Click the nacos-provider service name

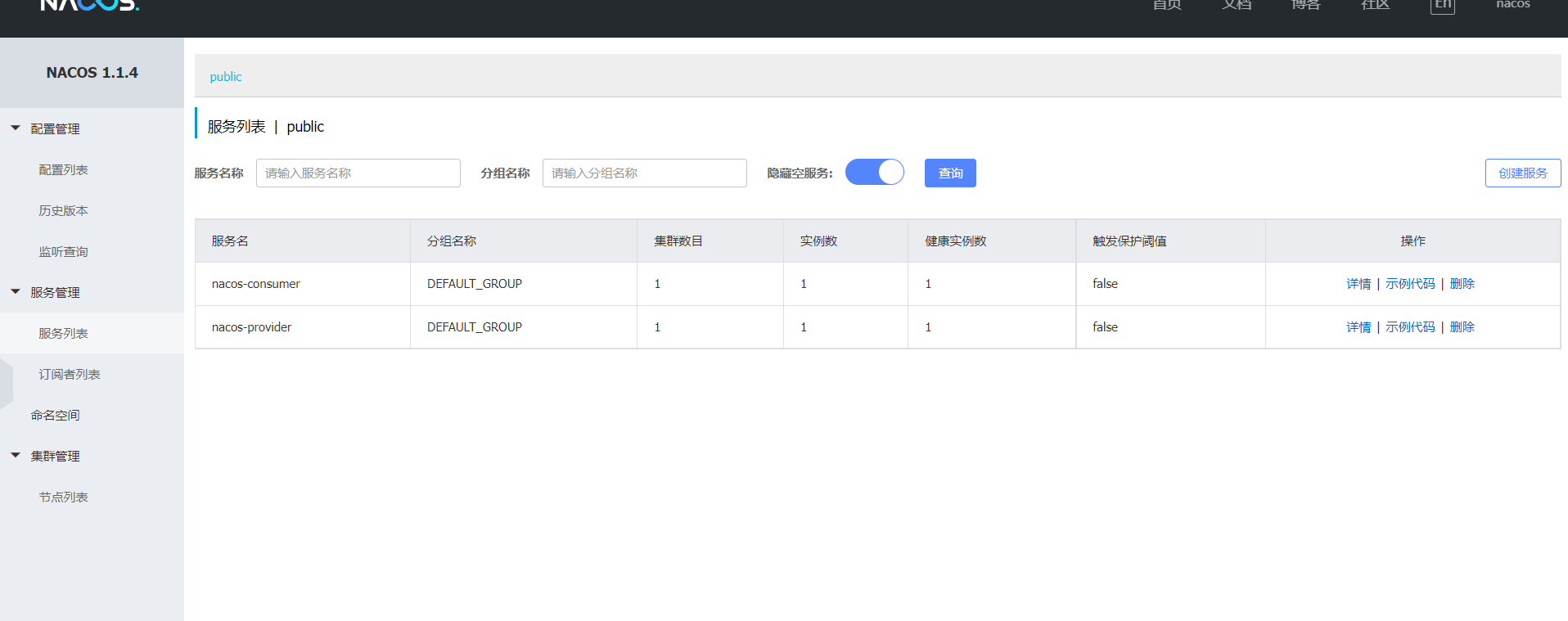252,327
